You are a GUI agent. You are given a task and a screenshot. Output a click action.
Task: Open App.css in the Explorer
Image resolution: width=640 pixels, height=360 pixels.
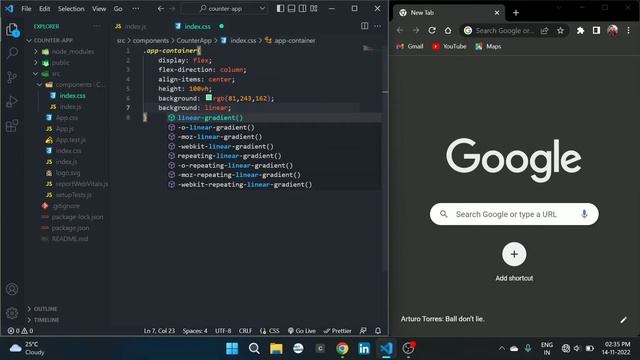coord(67,118)
